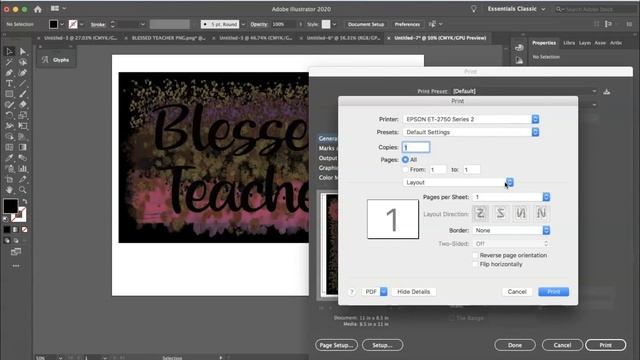The height and width of the screenshot is (360, 640).
Task: Open the PDF dropdown arrow
Action: pyautogui.click(x=384, y=292)
